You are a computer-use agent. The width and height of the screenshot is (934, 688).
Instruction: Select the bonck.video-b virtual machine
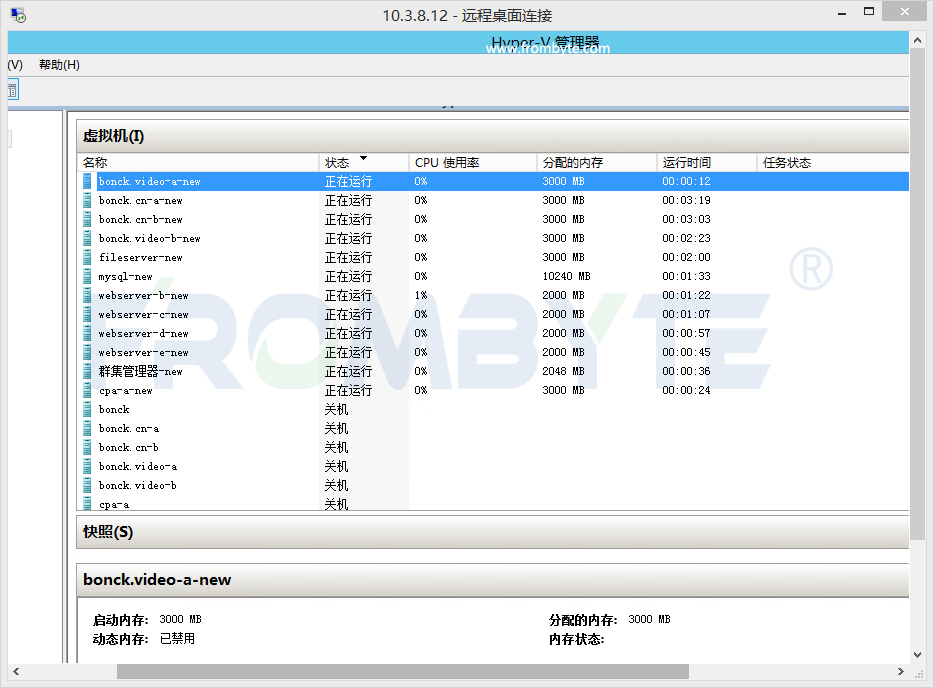point(493,485)
